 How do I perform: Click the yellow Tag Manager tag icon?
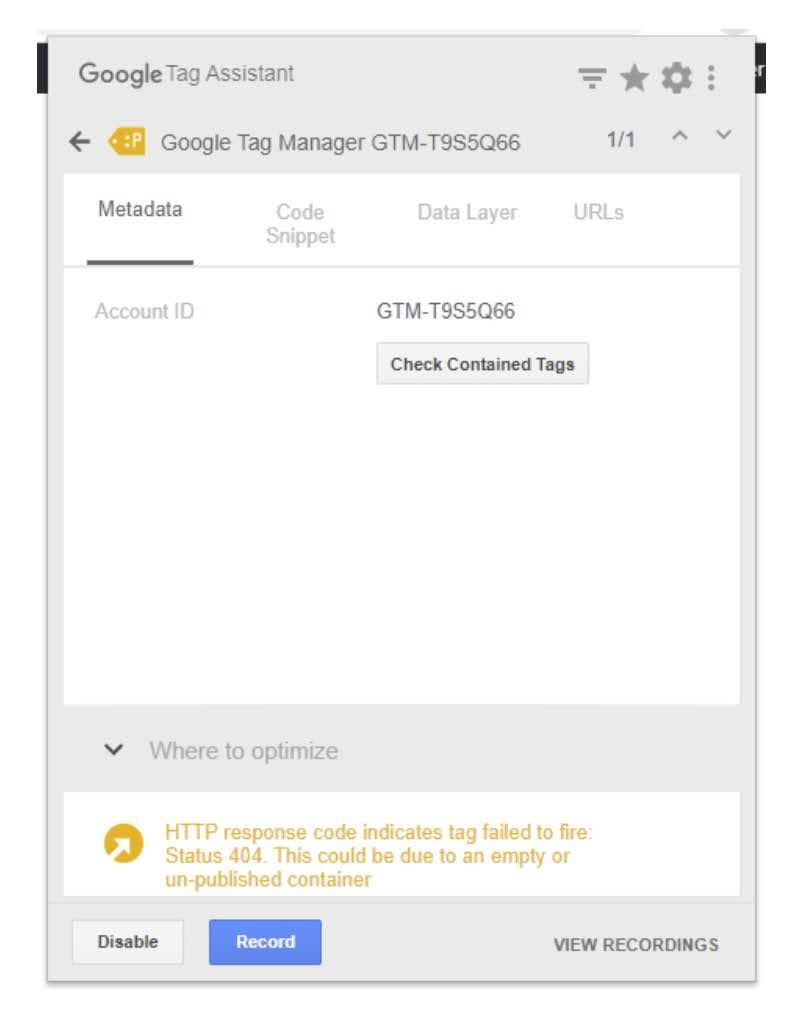(126, 141)
